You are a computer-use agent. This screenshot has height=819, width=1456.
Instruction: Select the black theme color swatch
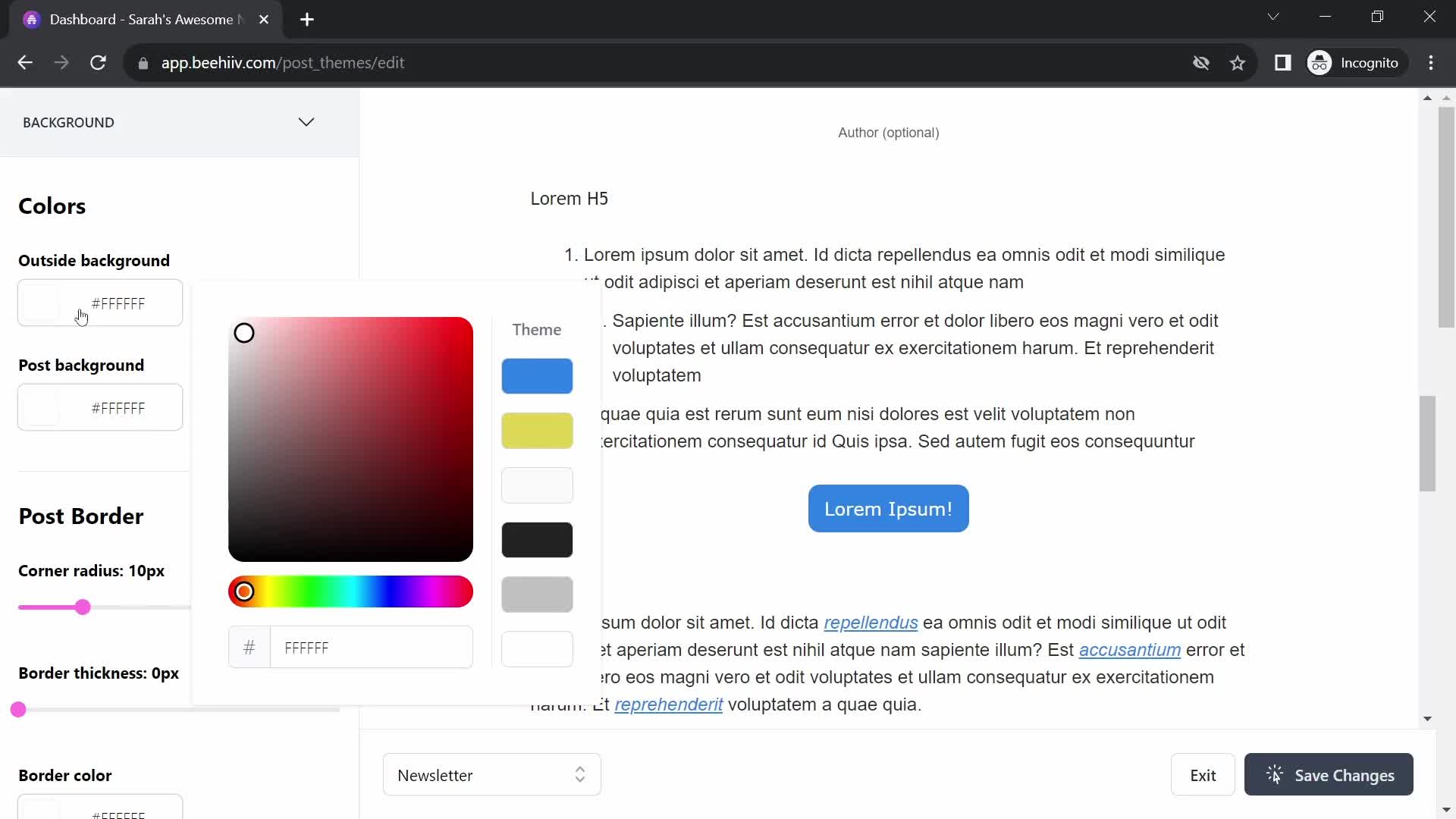[x=537, y=540]
